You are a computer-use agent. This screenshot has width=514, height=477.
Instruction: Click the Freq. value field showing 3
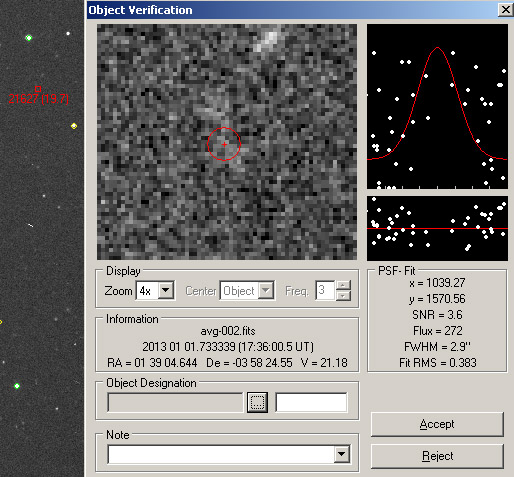[x=325, y=290]
